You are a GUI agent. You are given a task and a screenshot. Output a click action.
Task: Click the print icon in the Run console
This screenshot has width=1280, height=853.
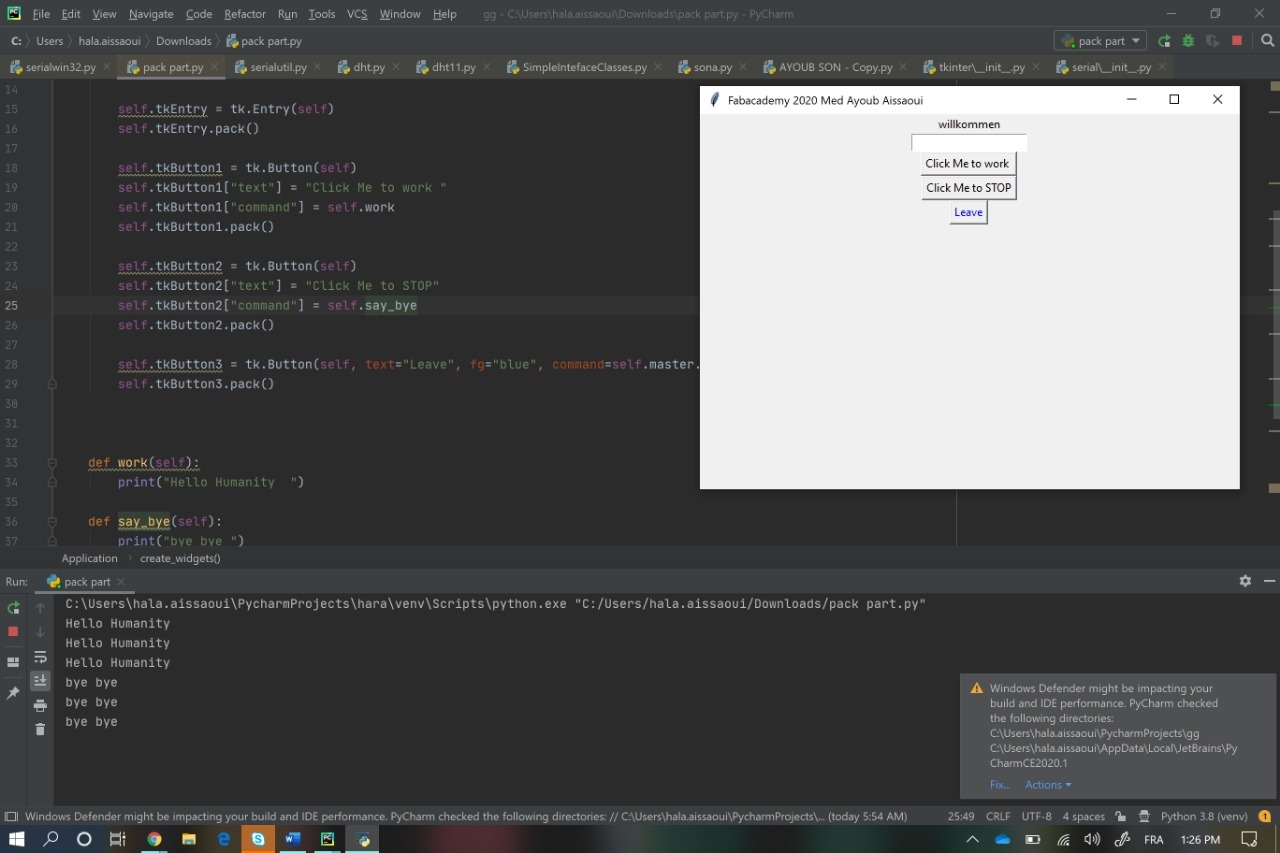tap(40, 705)
